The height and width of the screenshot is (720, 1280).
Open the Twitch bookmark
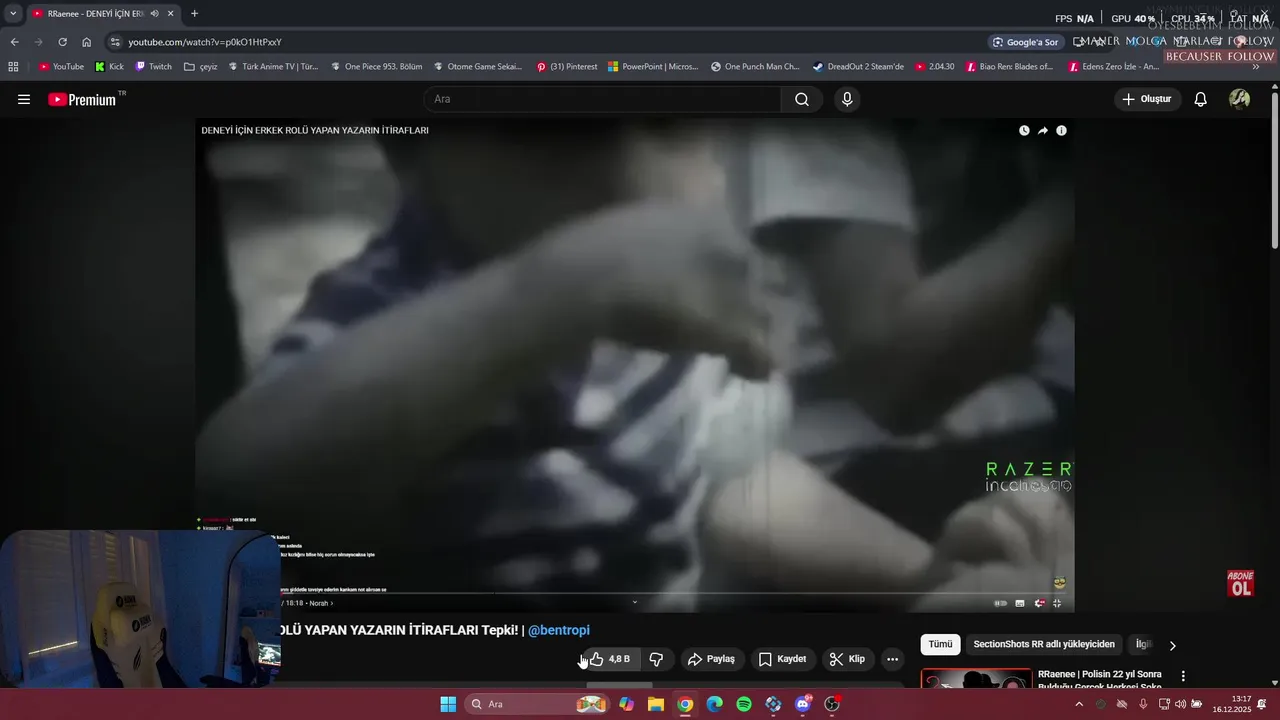click(153, 67)
